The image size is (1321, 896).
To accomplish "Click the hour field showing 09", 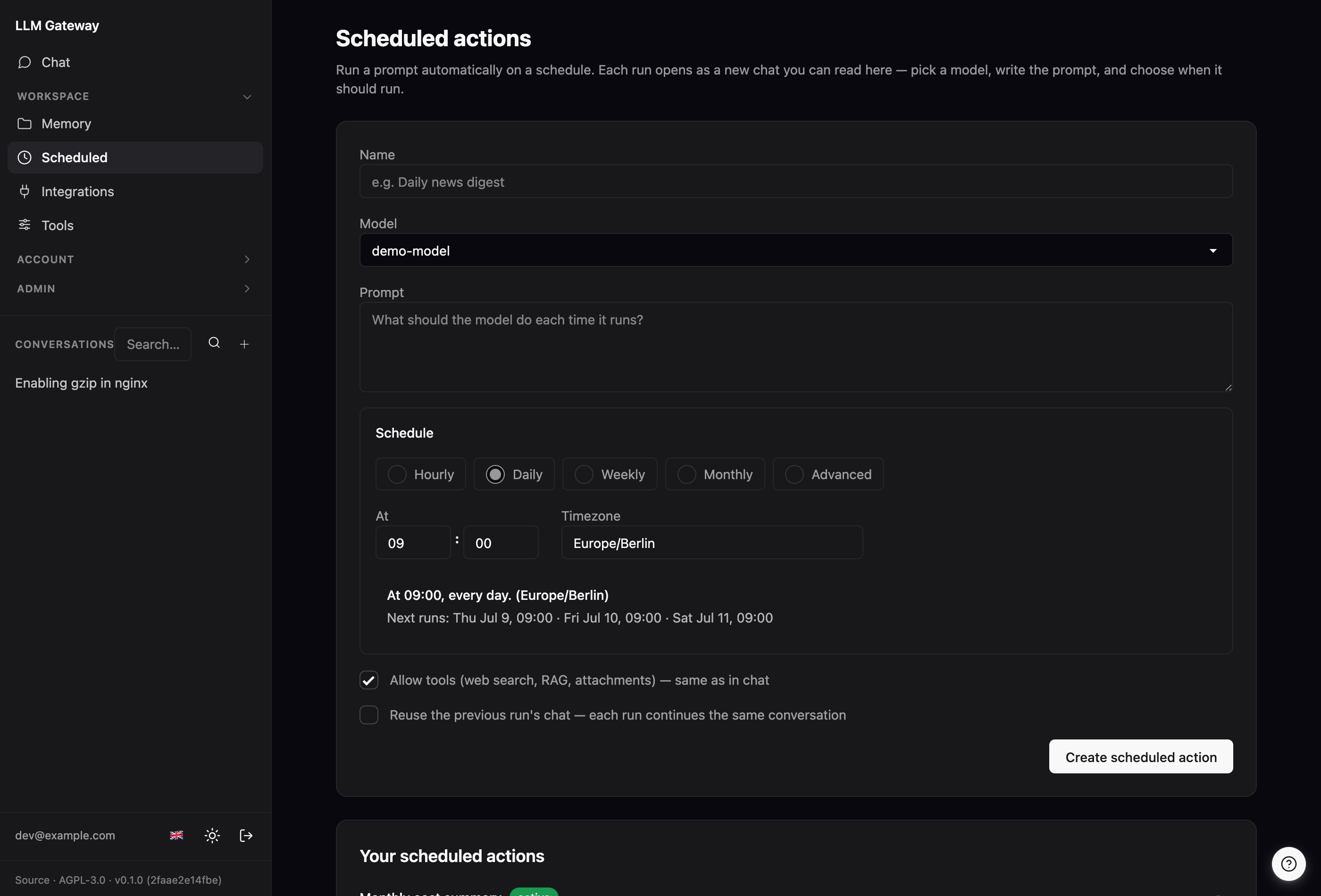I will (x=413, y=543).
